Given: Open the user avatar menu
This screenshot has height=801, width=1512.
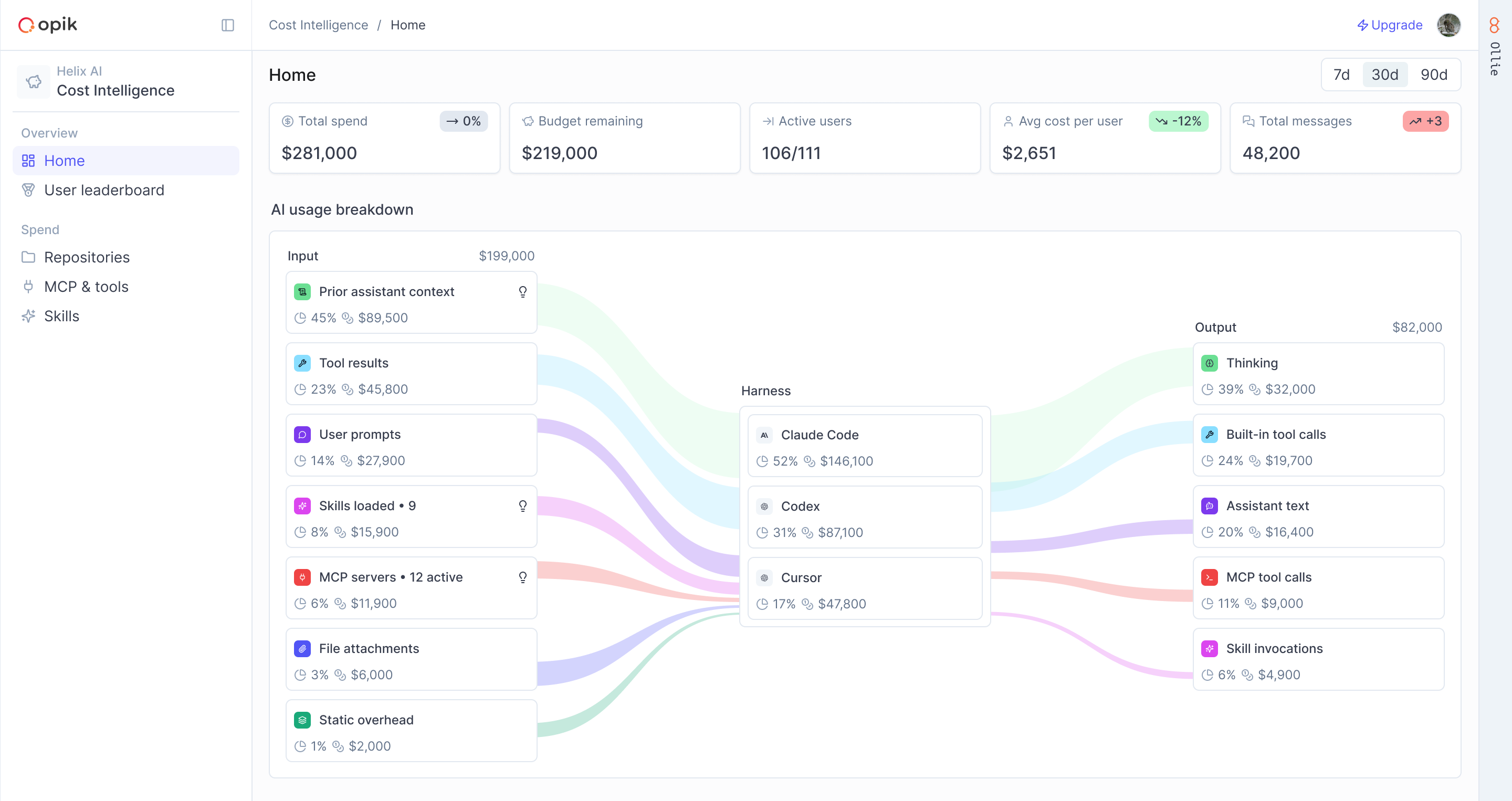Looking at the screenshot, I should click(x=1448, y=25).
